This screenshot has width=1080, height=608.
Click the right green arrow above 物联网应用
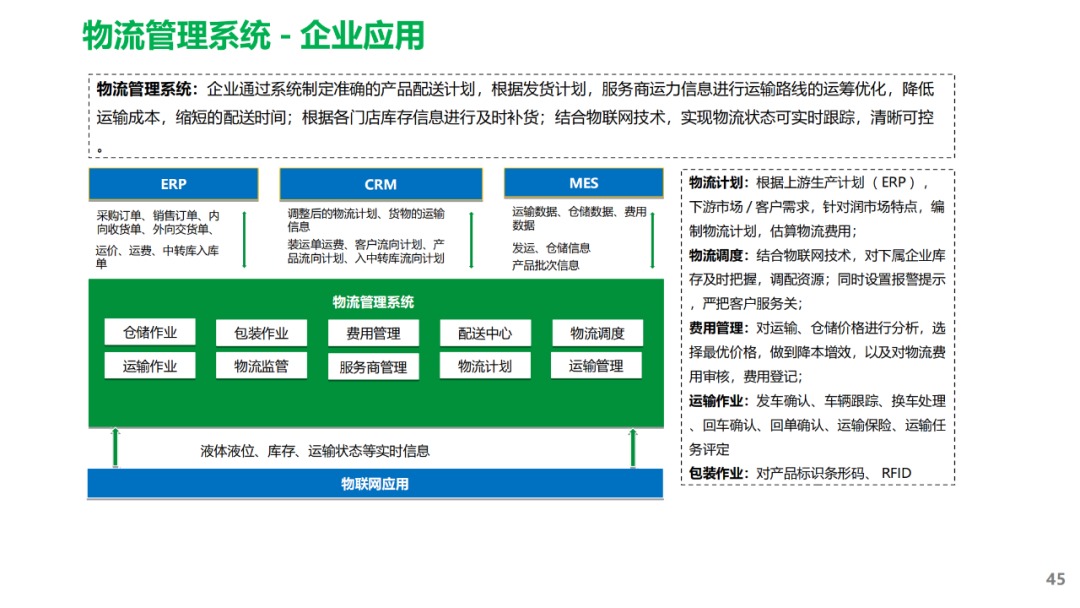click(633, 448)
